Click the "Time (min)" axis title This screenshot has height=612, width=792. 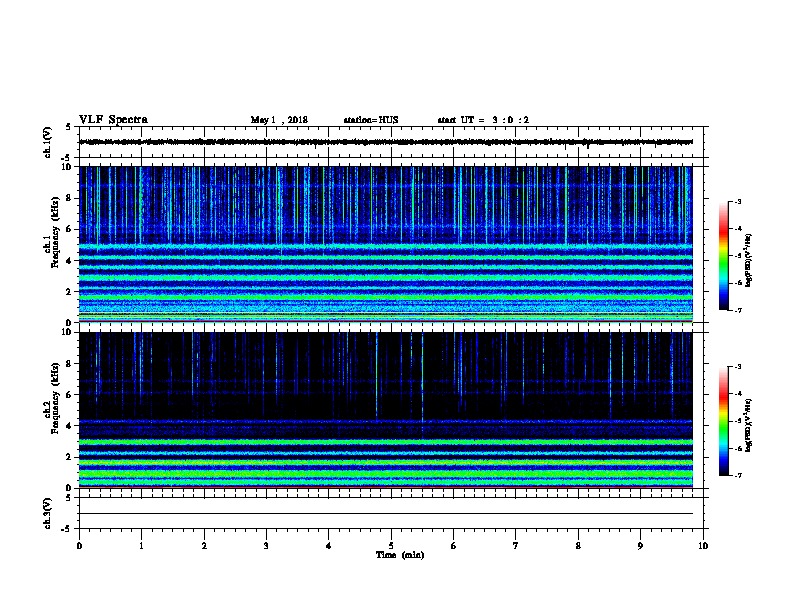click(400, 555)
